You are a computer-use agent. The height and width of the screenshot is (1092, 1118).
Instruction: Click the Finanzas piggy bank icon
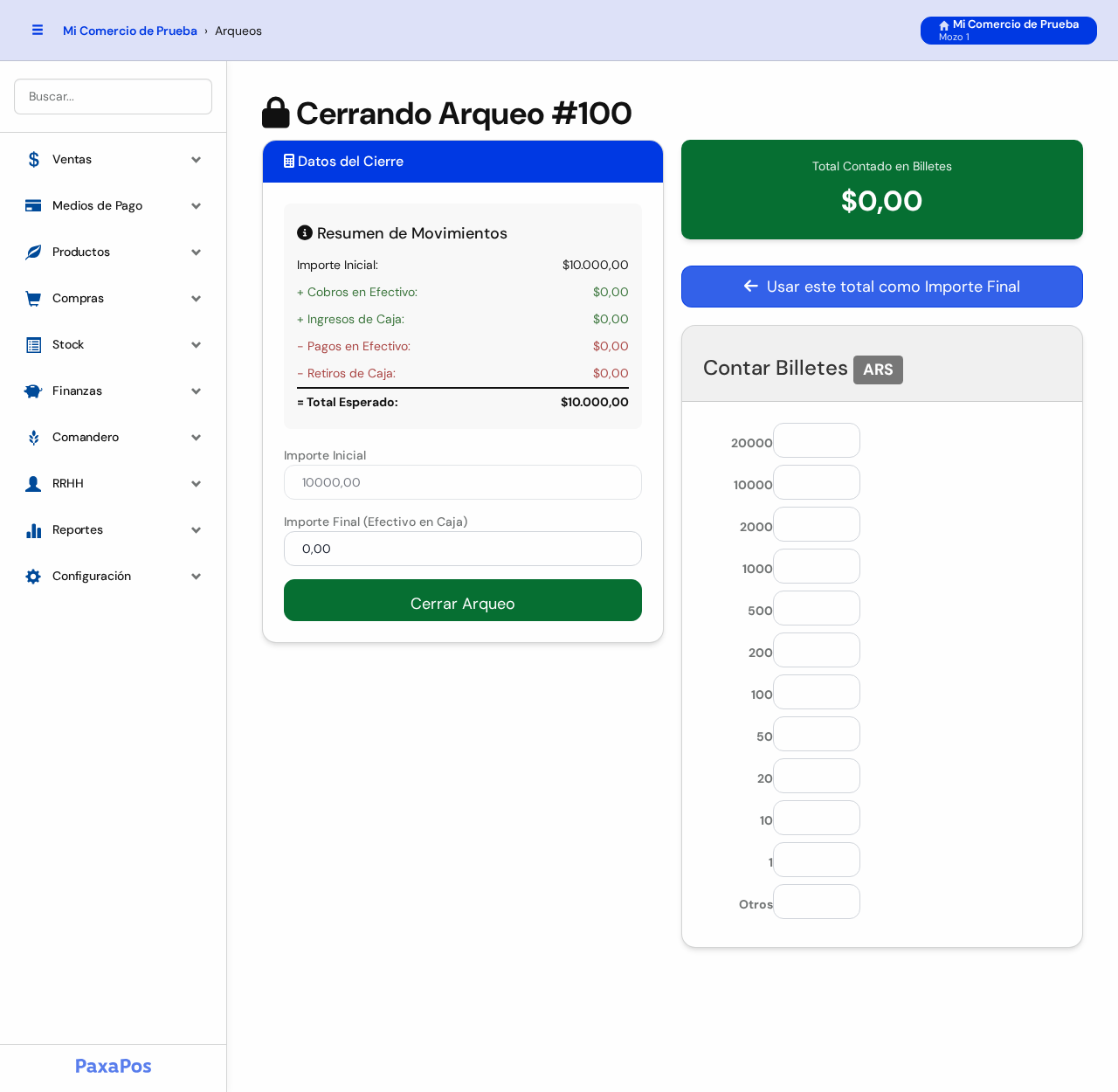pyautogui.click(x=33, y=390)
